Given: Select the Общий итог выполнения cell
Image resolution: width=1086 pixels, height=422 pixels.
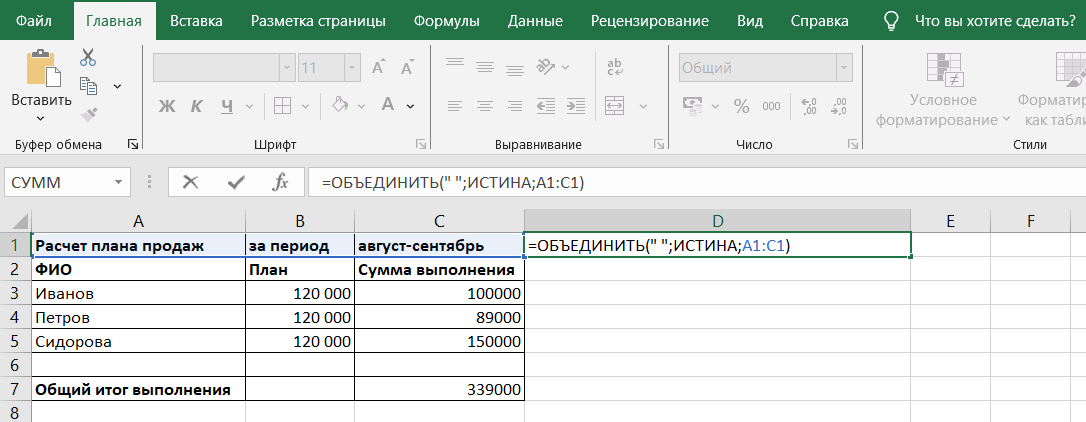Looking at the screenshot, I should [139, 389].
